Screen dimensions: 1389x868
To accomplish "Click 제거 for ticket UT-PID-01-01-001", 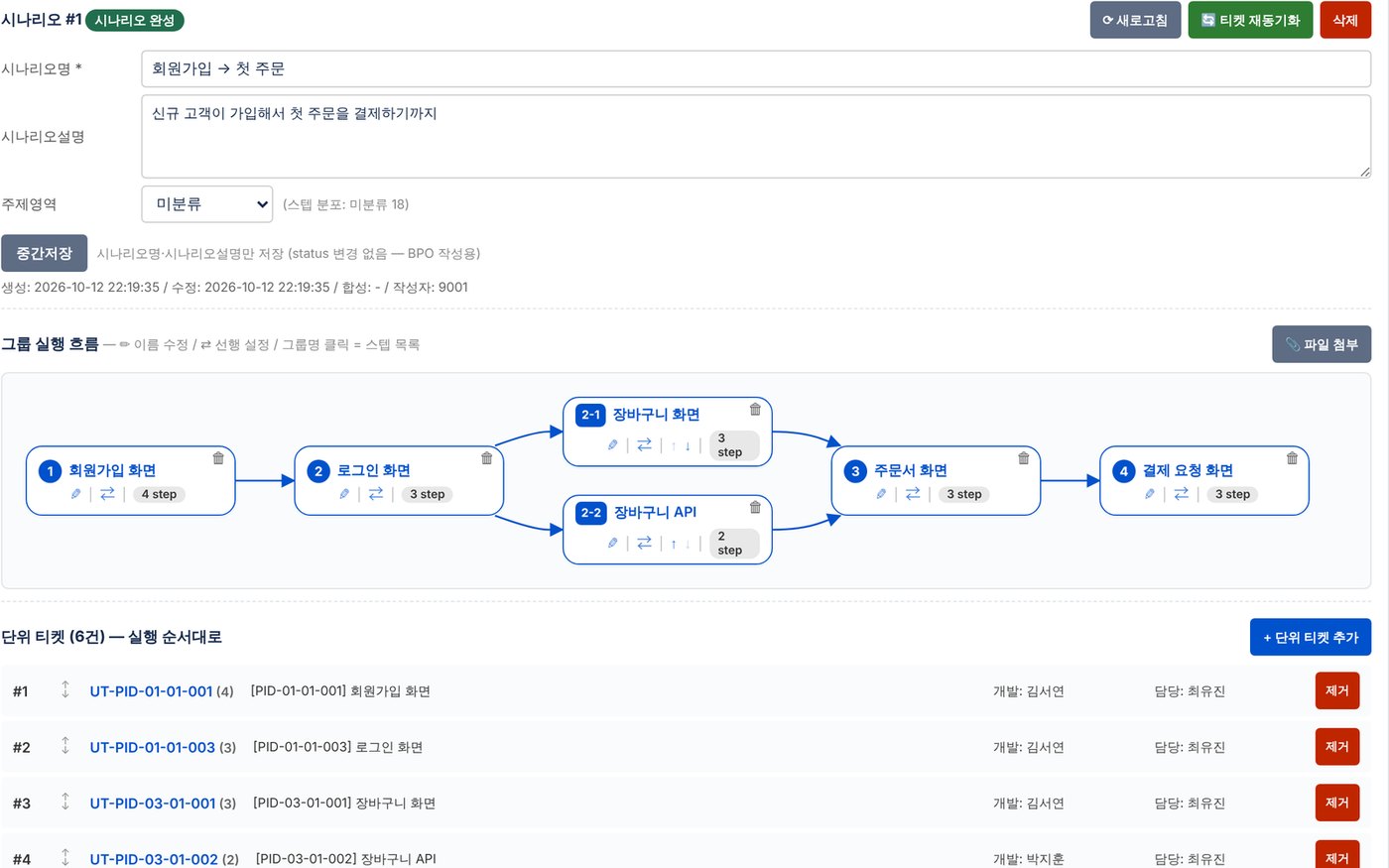I will tap(1337, 690).
